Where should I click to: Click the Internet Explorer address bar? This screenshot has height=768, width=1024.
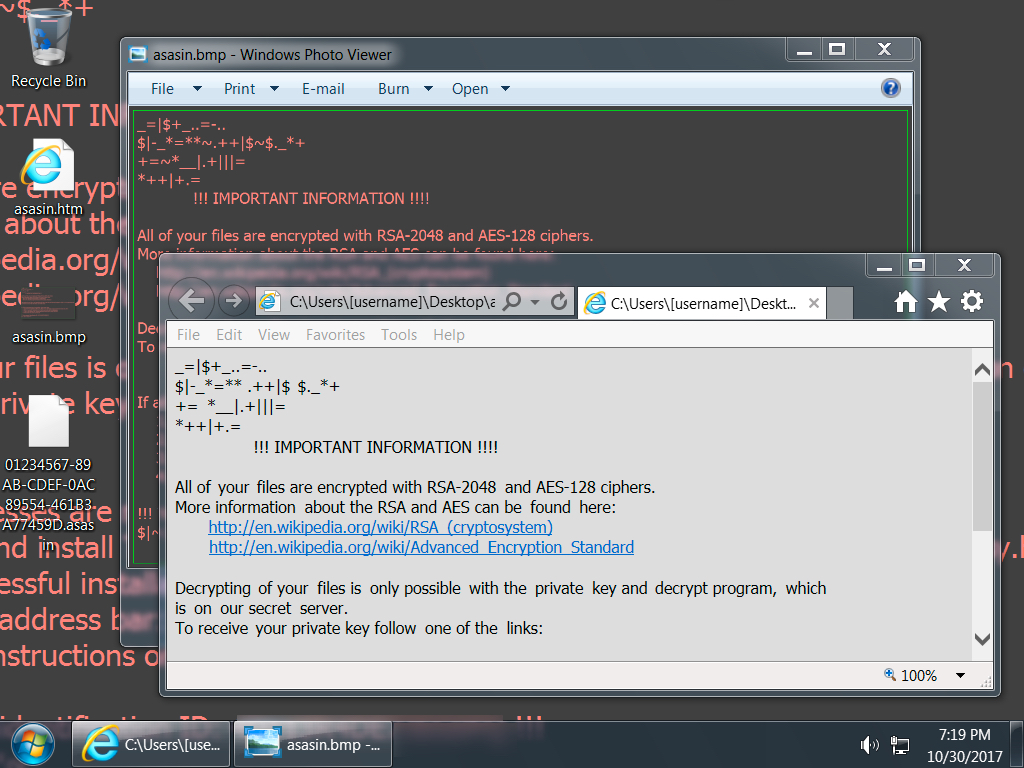(392, 302)
